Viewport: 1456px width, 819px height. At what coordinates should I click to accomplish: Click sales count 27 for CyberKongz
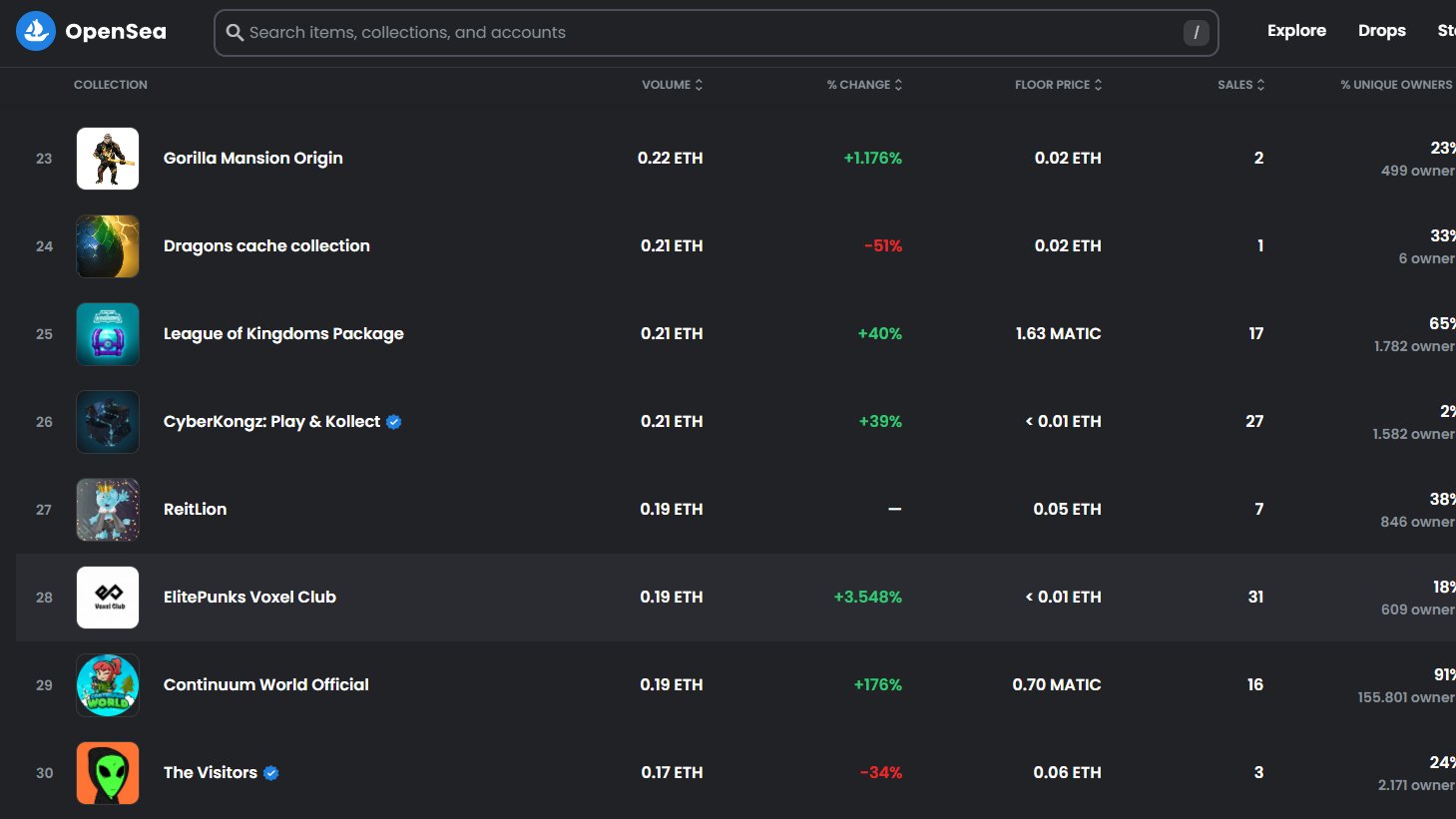point(1254,421)
